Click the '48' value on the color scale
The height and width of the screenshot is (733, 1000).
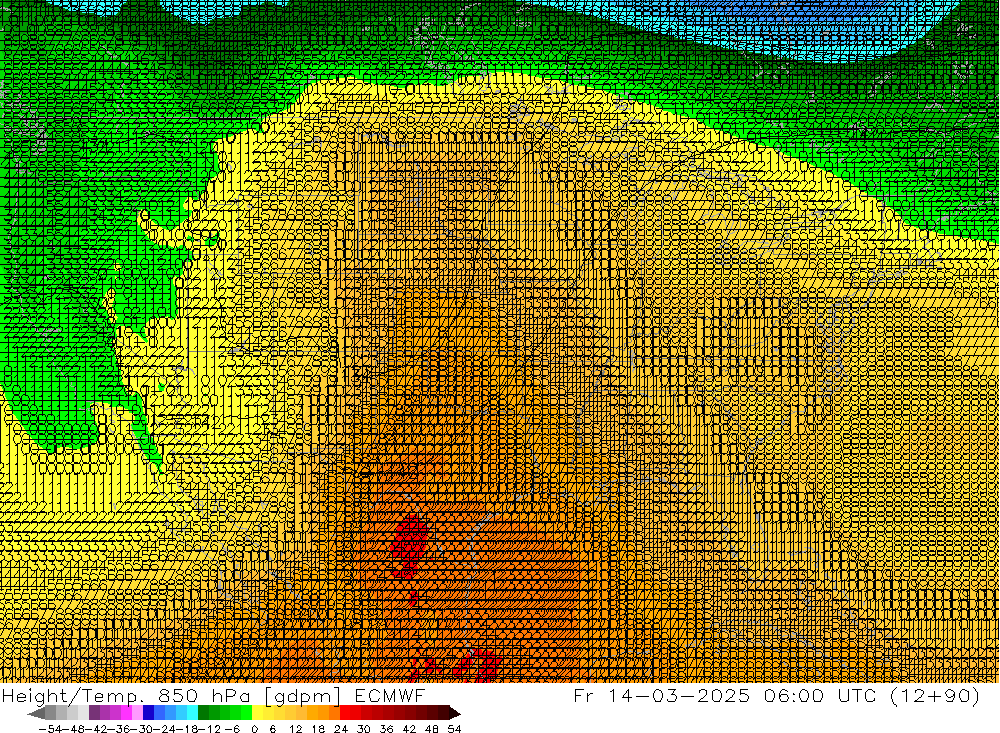pos(432,729)
